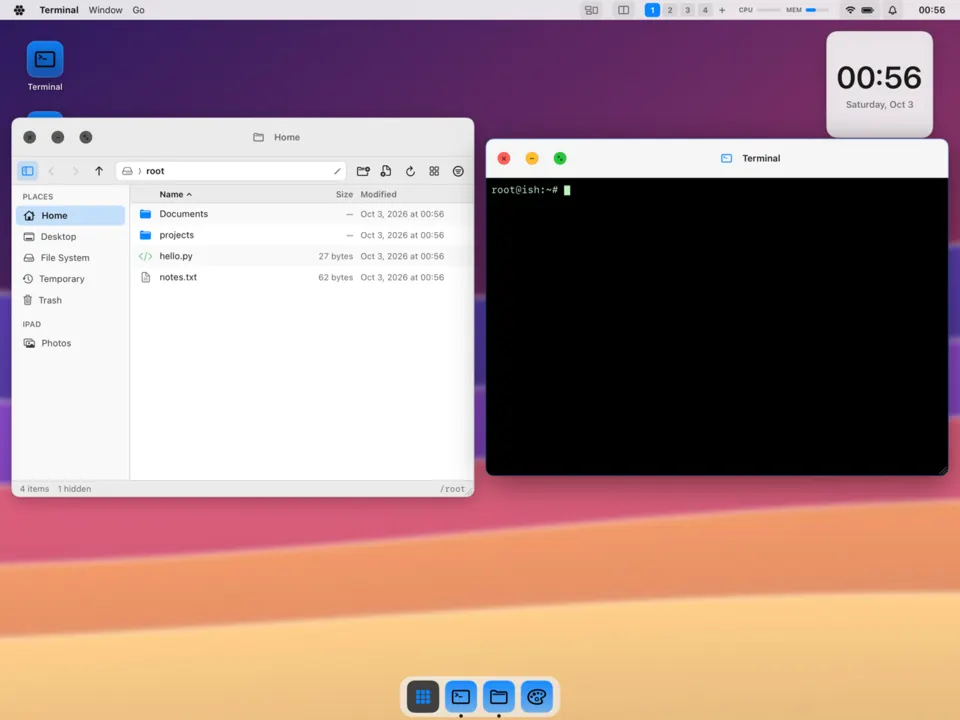Open File System in sidebar

pyautogui.click(x=70, y=258)
